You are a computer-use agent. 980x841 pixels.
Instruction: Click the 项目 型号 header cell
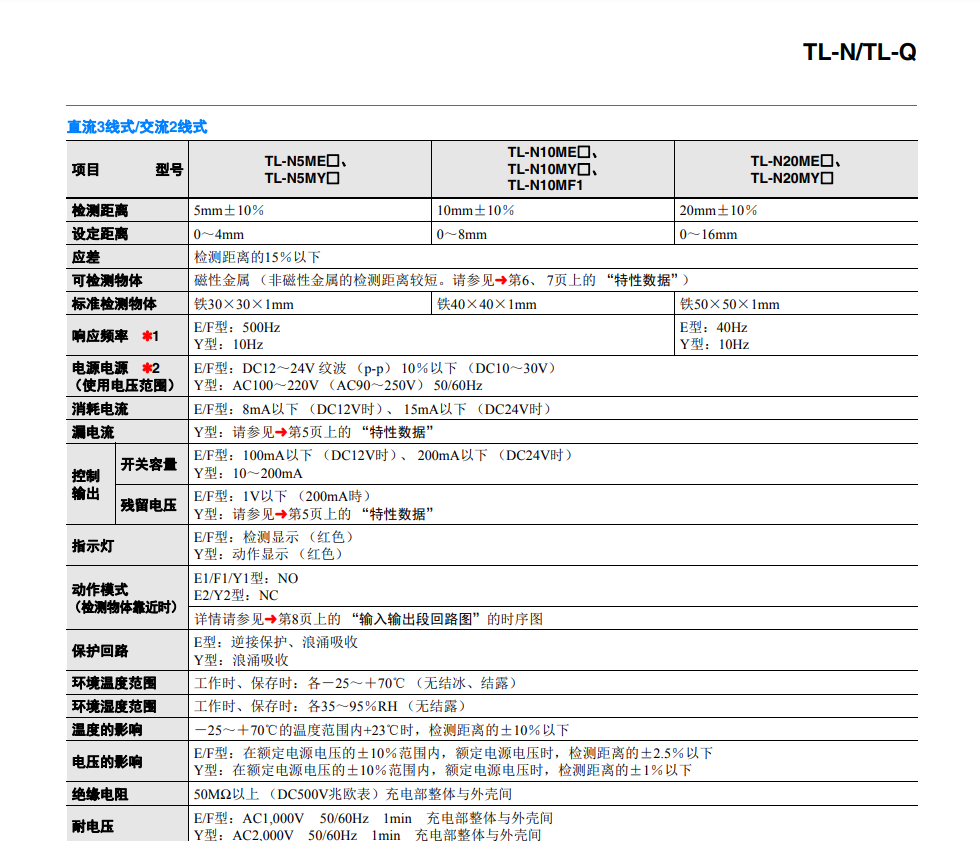click(x=128, y=170)
